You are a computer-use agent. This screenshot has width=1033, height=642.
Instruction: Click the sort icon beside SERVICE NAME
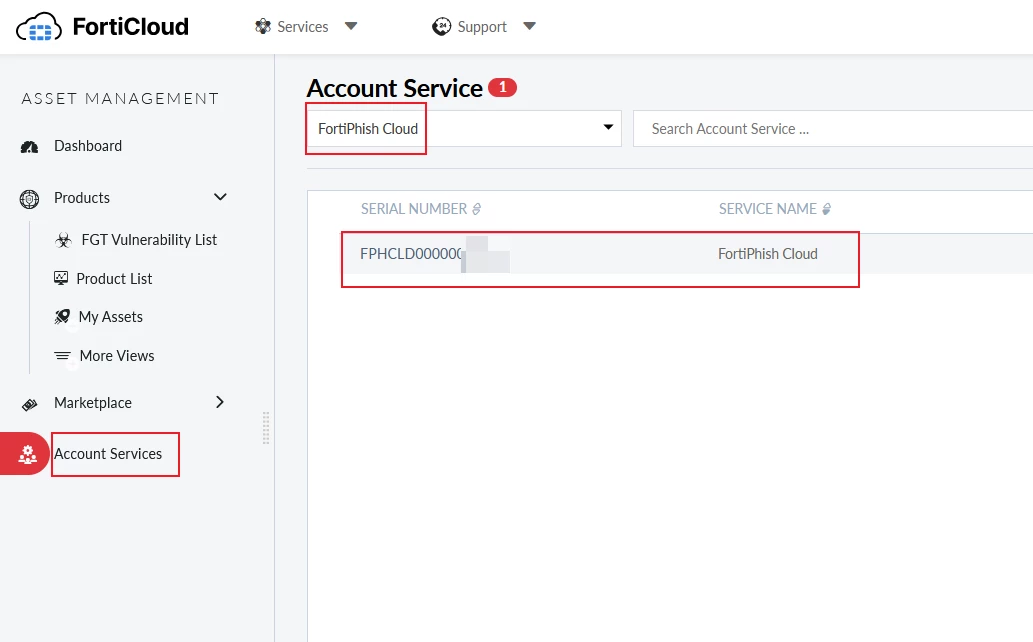pyautogui.click(x=826, y=209)
